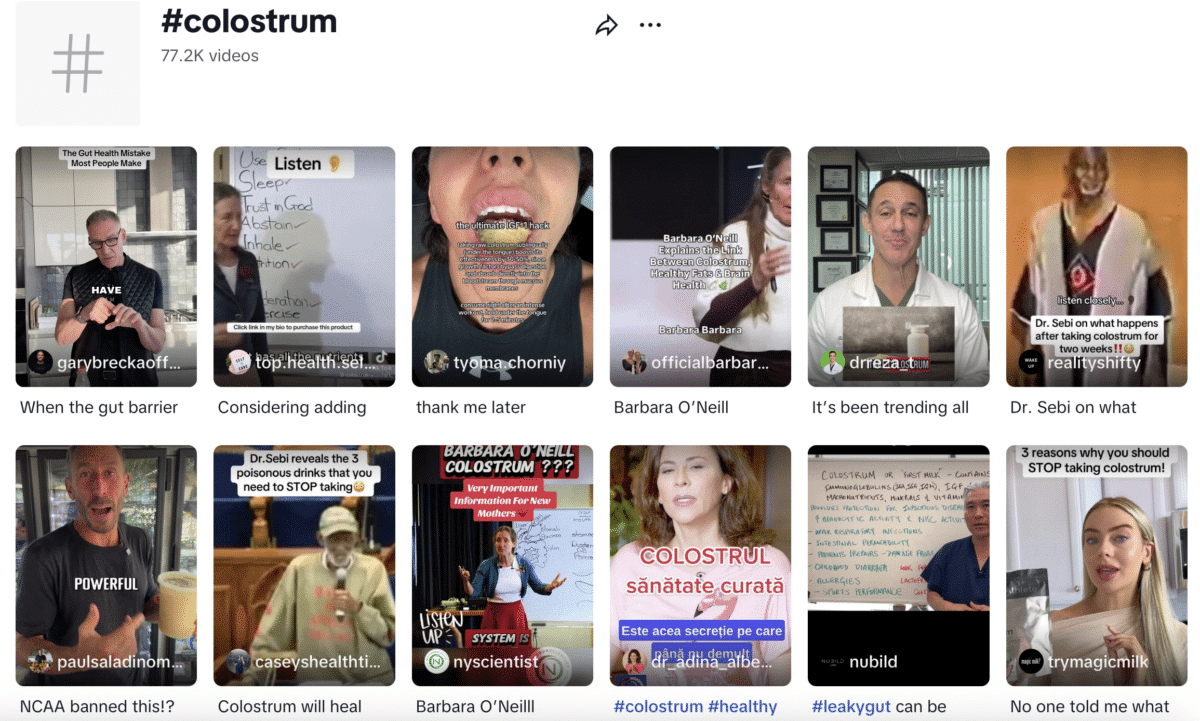The width and height of the screenshot is (1200, 721).
Task: Open the three-dot more options menu
Action: (650, 26)
